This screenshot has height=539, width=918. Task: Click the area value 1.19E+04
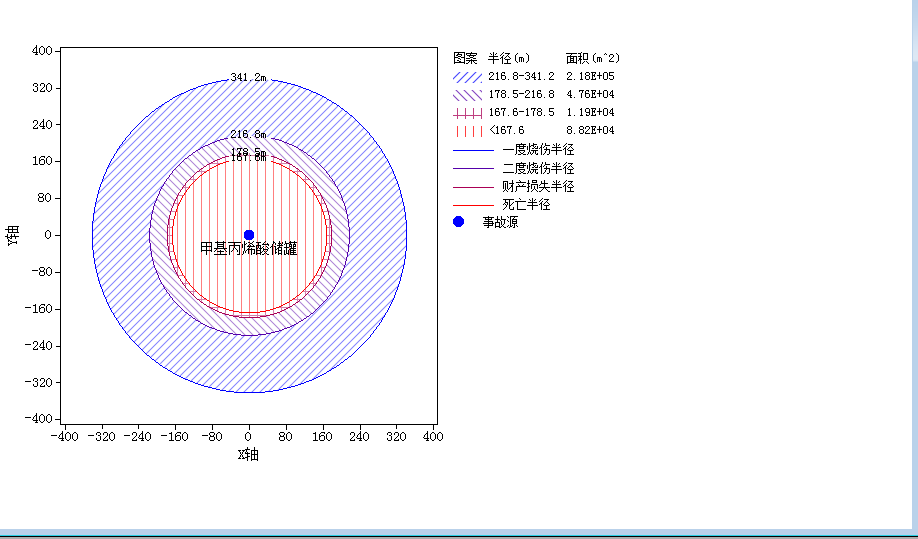coord(590,112)
